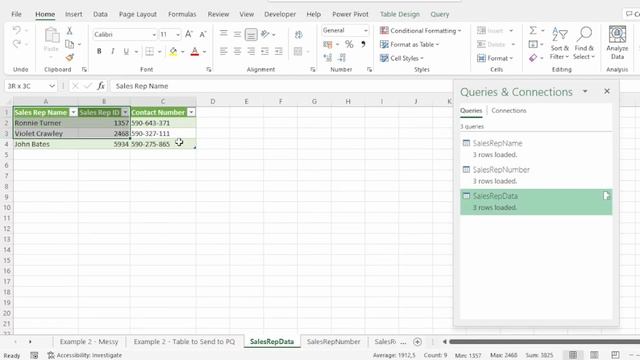Open the Name Box dropdown arrow
The image size is (640, 360).
pos(52,86)
